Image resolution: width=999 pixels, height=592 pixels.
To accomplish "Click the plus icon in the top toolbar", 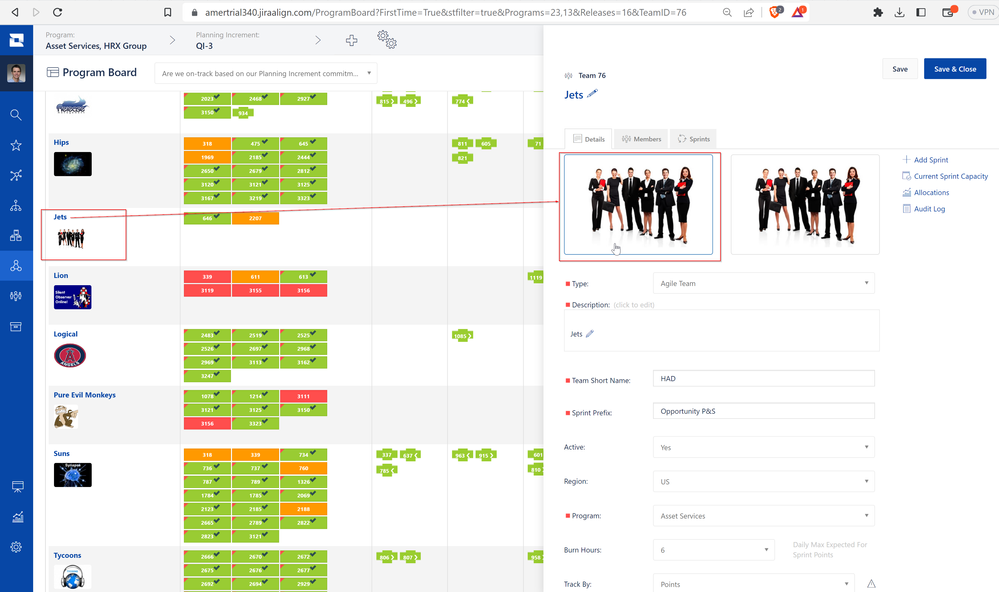I will [x=352, y=40].
